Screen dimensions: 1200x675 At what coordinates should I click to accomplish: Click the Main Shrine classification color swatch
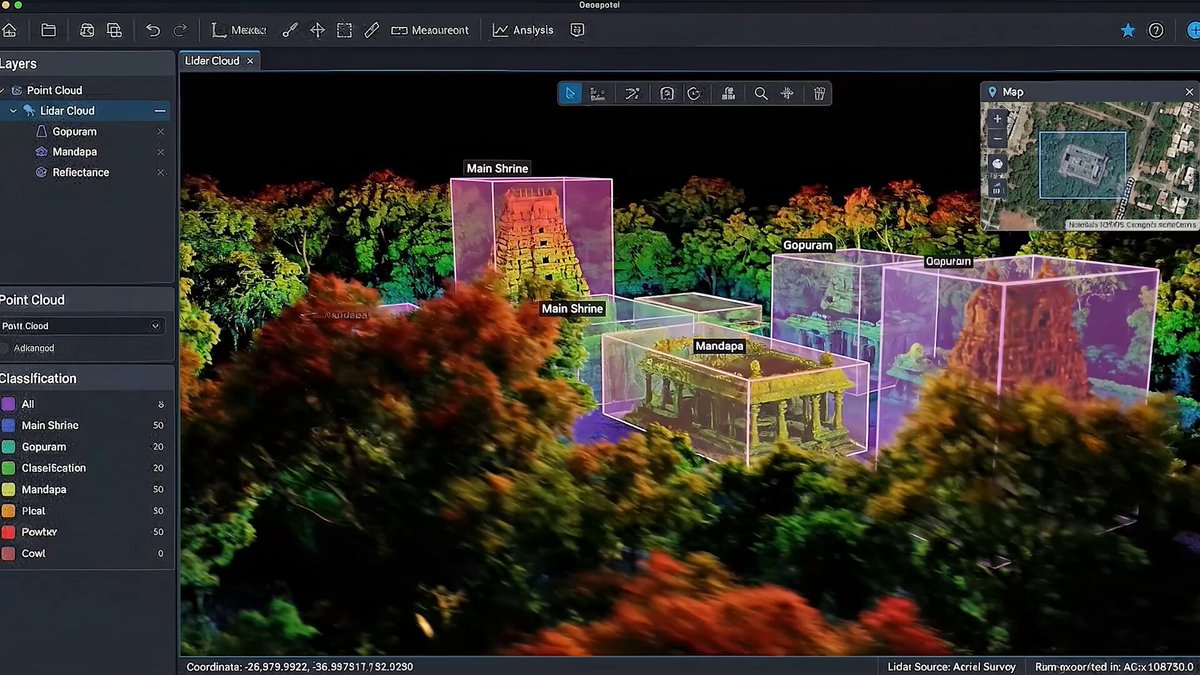(x=8, y=425)
